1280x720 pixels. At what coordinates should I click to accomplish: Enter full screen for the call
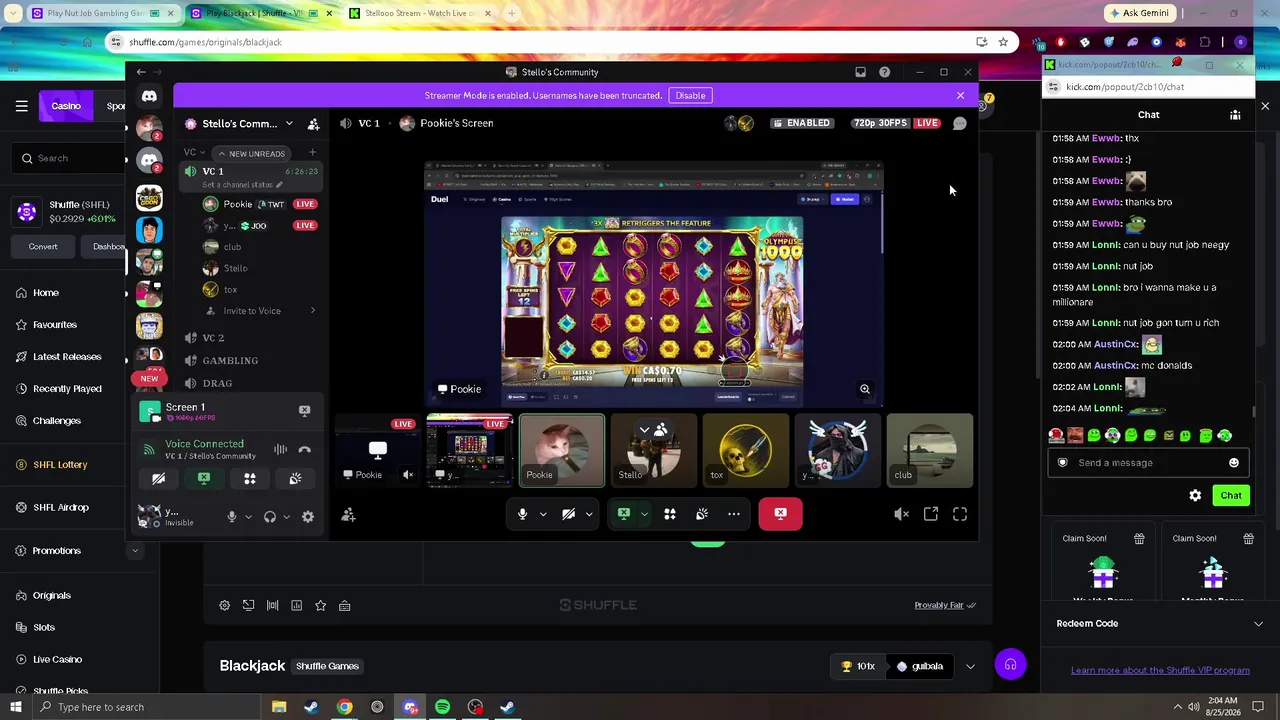pos(960,514)
